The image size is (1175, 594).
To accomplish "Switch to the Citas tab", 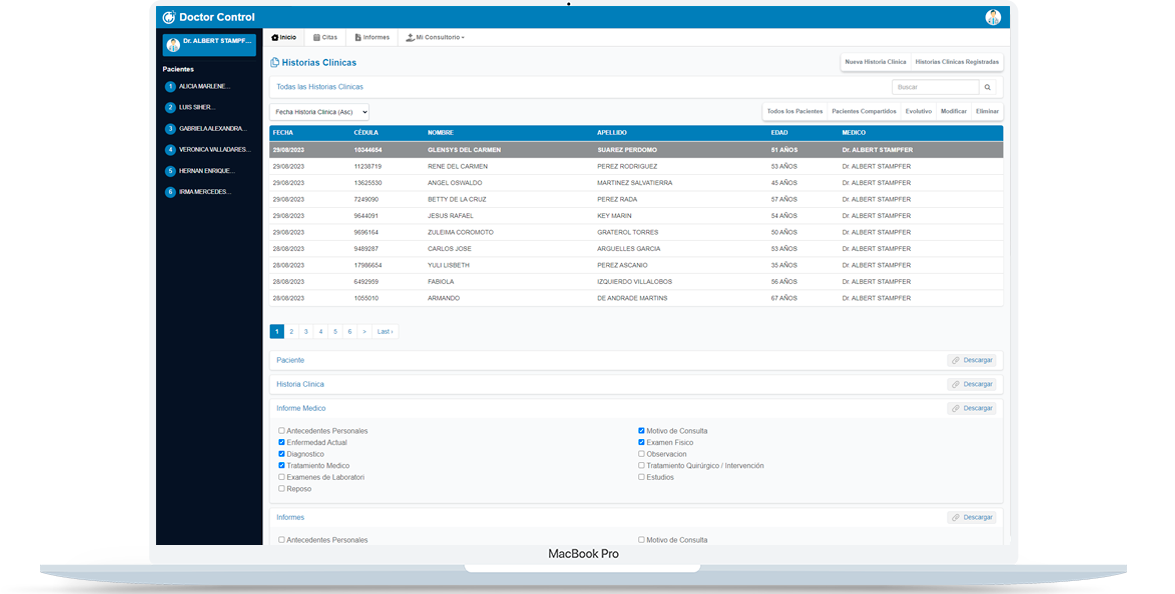I will (325, 37).
